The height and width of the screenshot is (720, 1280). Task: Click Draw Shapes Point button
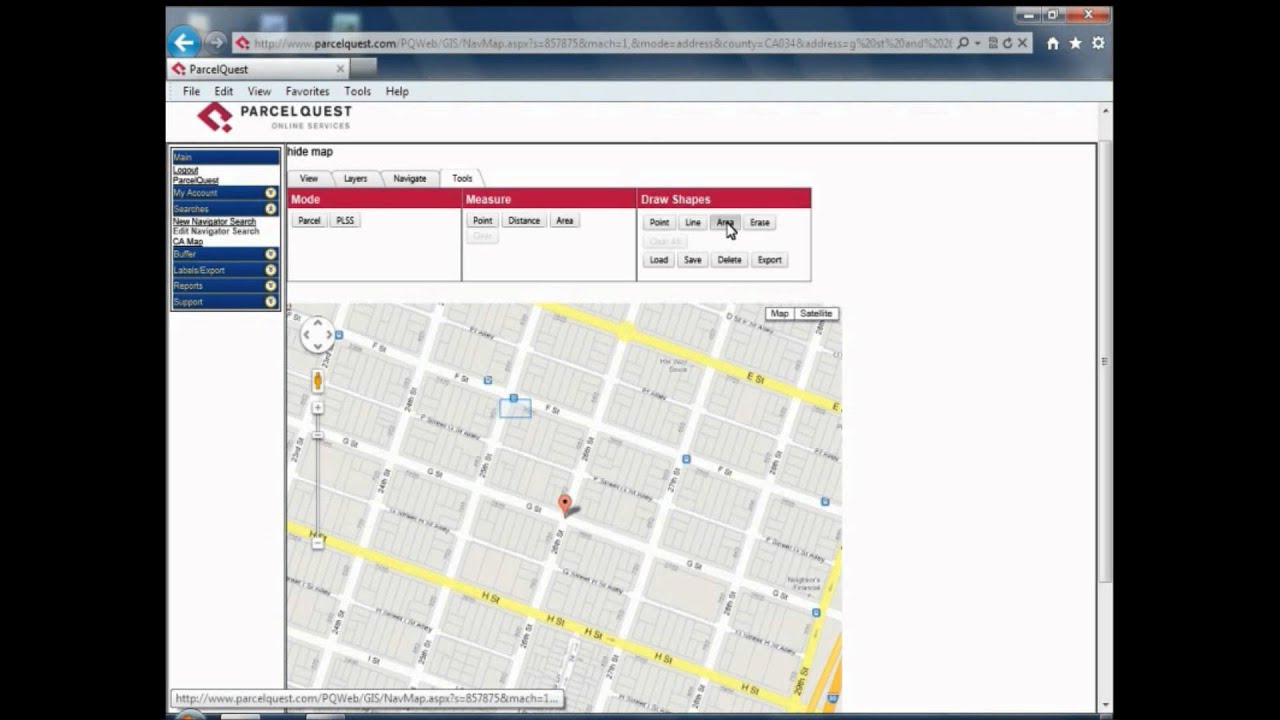tap(659, 223)
